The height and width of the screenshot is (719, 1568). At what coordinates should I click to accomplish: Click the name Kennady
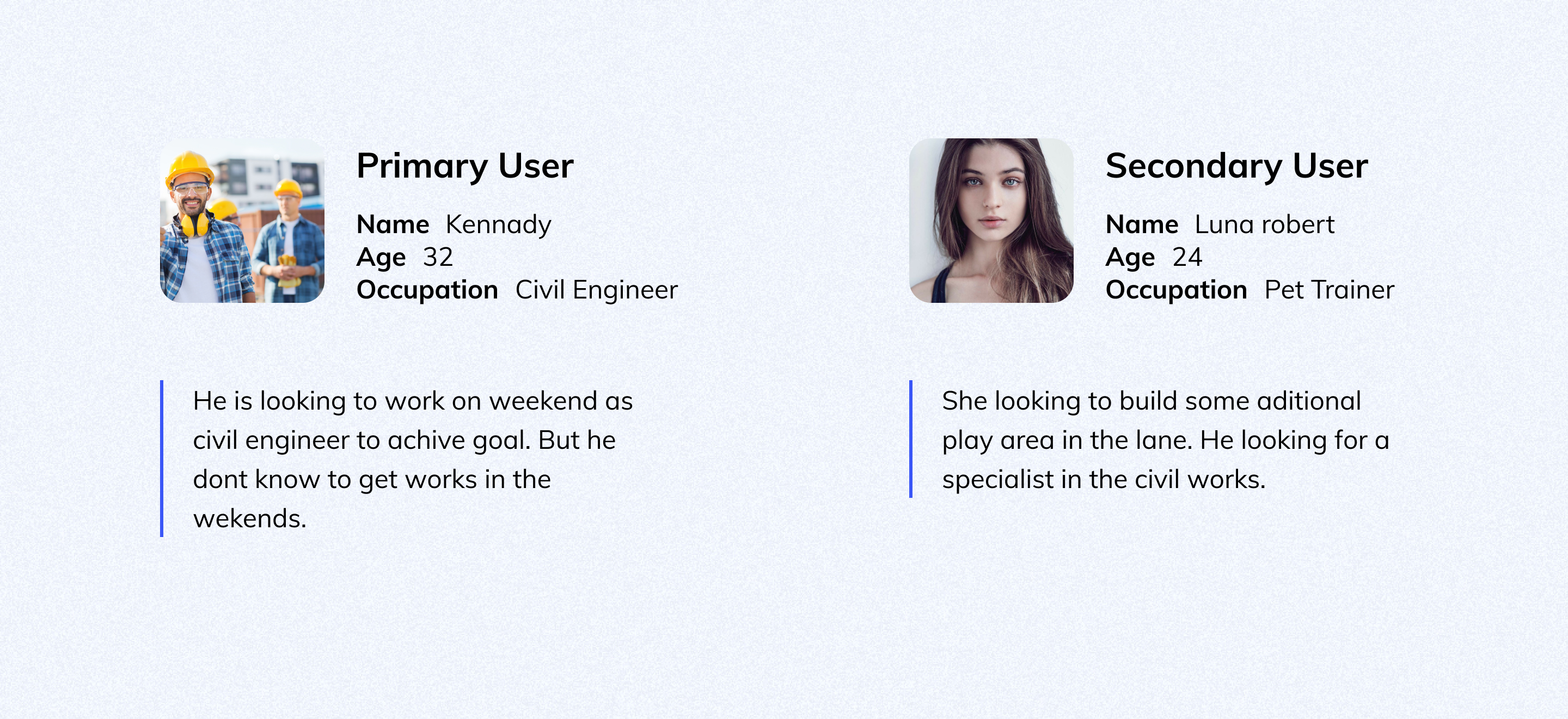[498, 224]
